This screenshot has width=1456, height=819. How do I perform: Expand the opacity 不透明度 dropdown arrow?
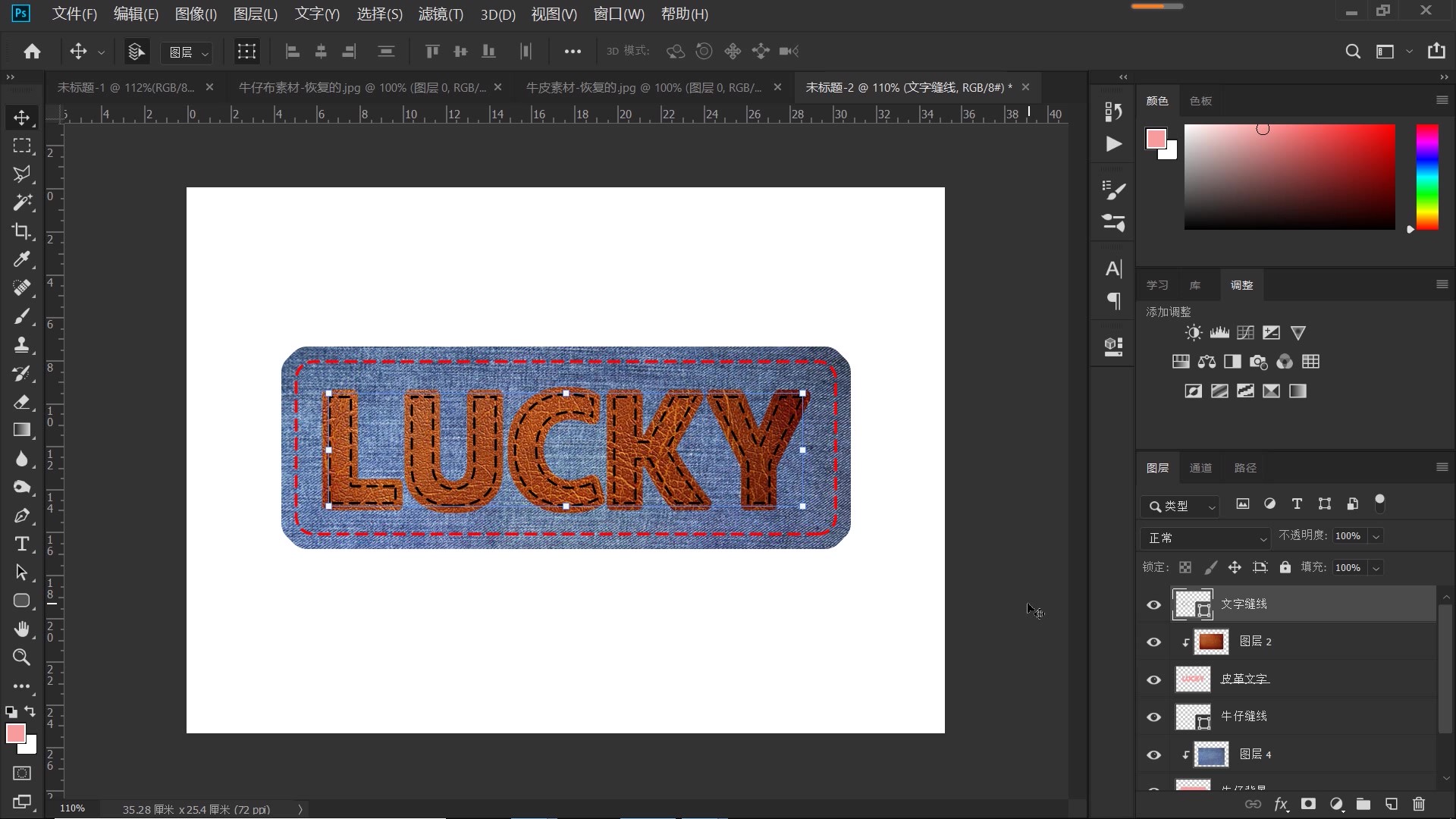click(x=1376, y=536)
